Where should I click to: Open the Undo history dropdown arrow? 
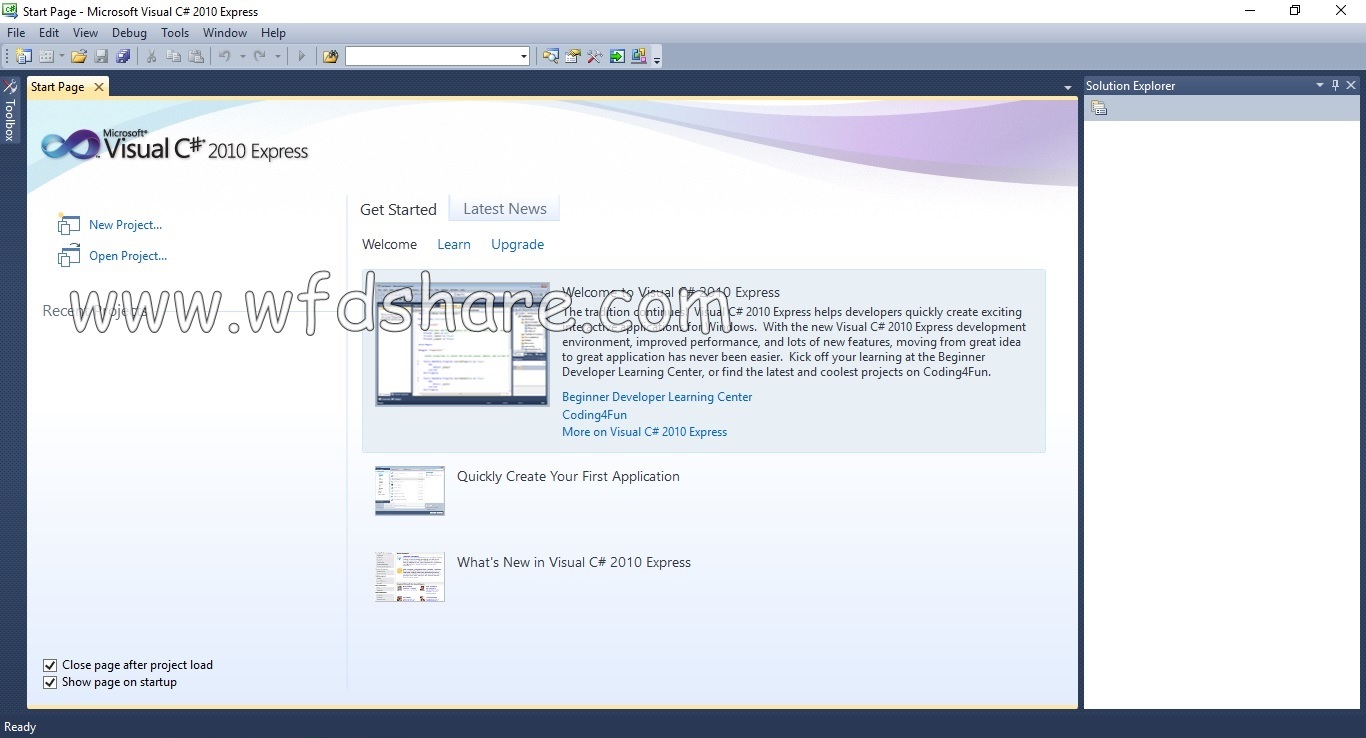tap(242, 56)
